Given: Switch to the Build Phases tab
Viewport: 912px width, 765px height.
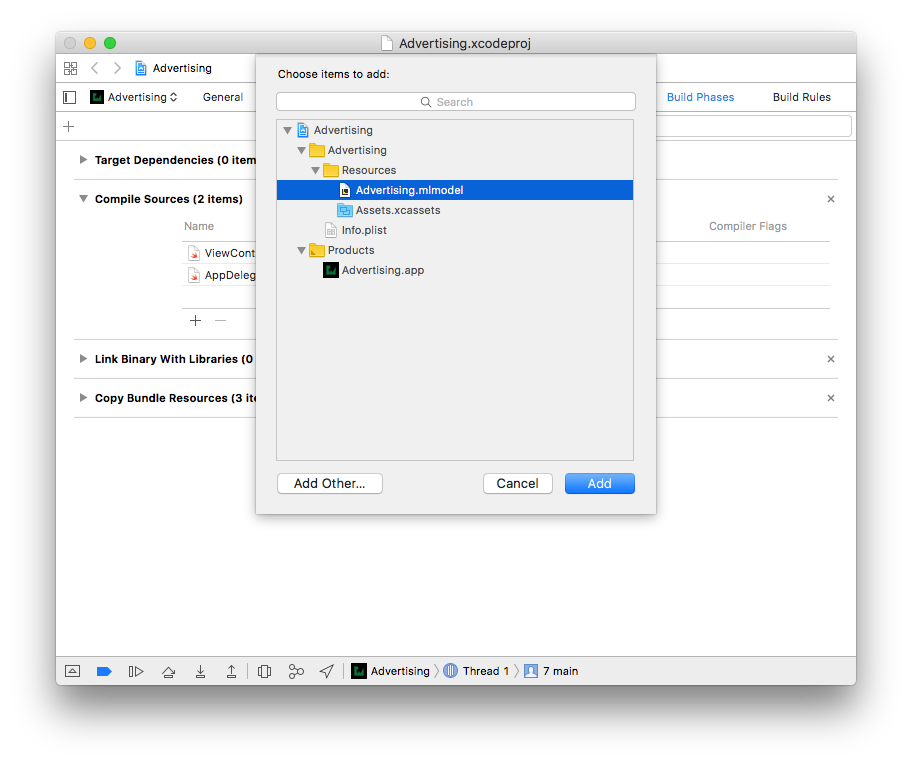Looking at the screenshot, I should pos(700,97).
